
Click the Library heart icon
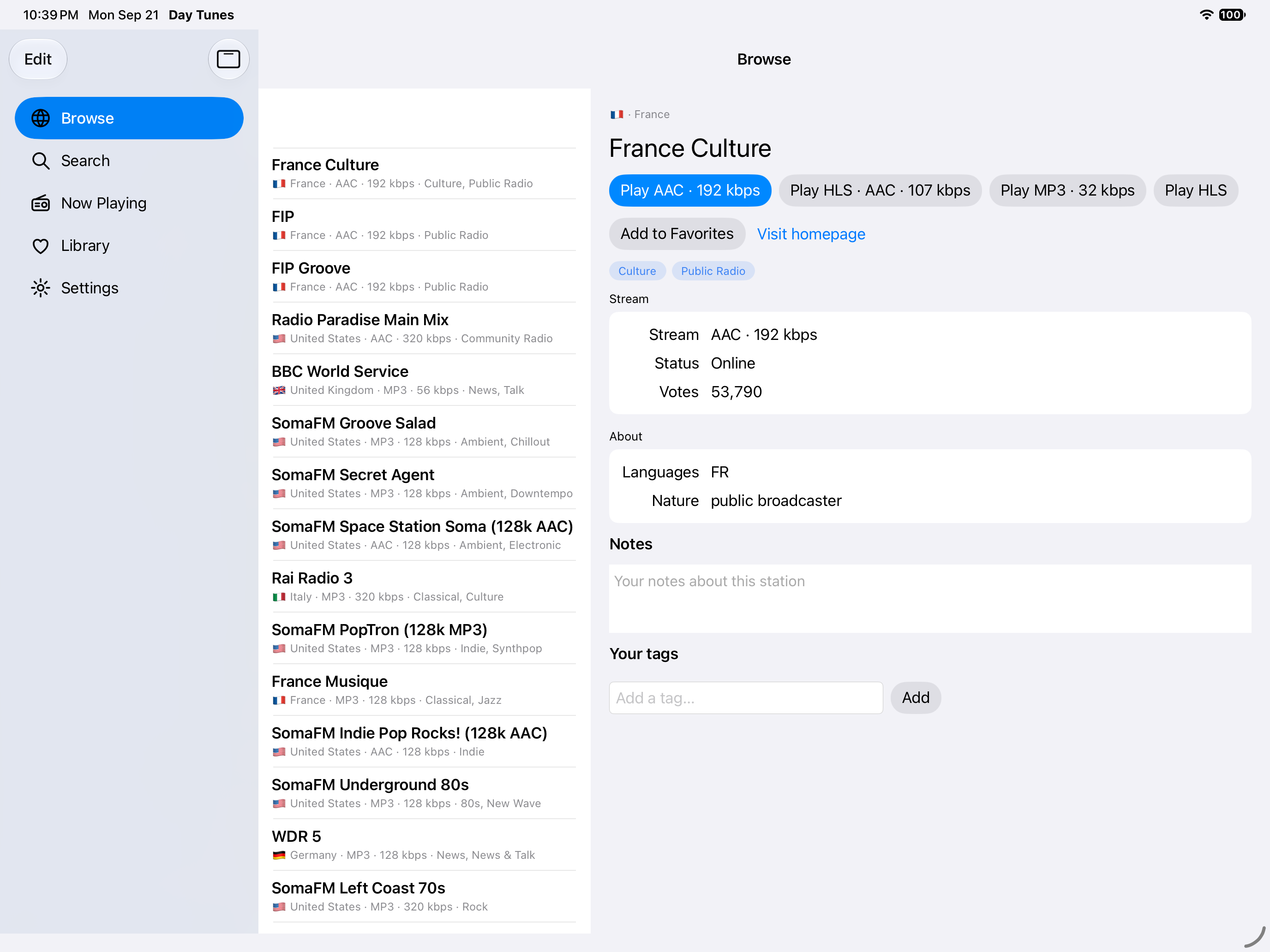coord(40,245)
